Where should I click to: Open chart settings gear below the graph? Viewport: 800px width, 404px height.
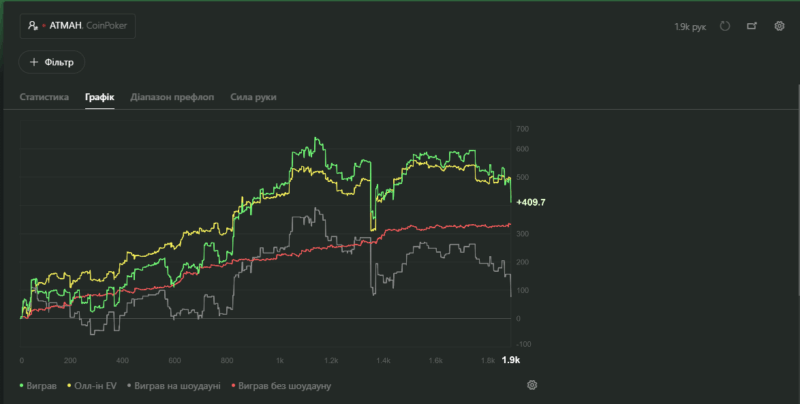[532, 385]
